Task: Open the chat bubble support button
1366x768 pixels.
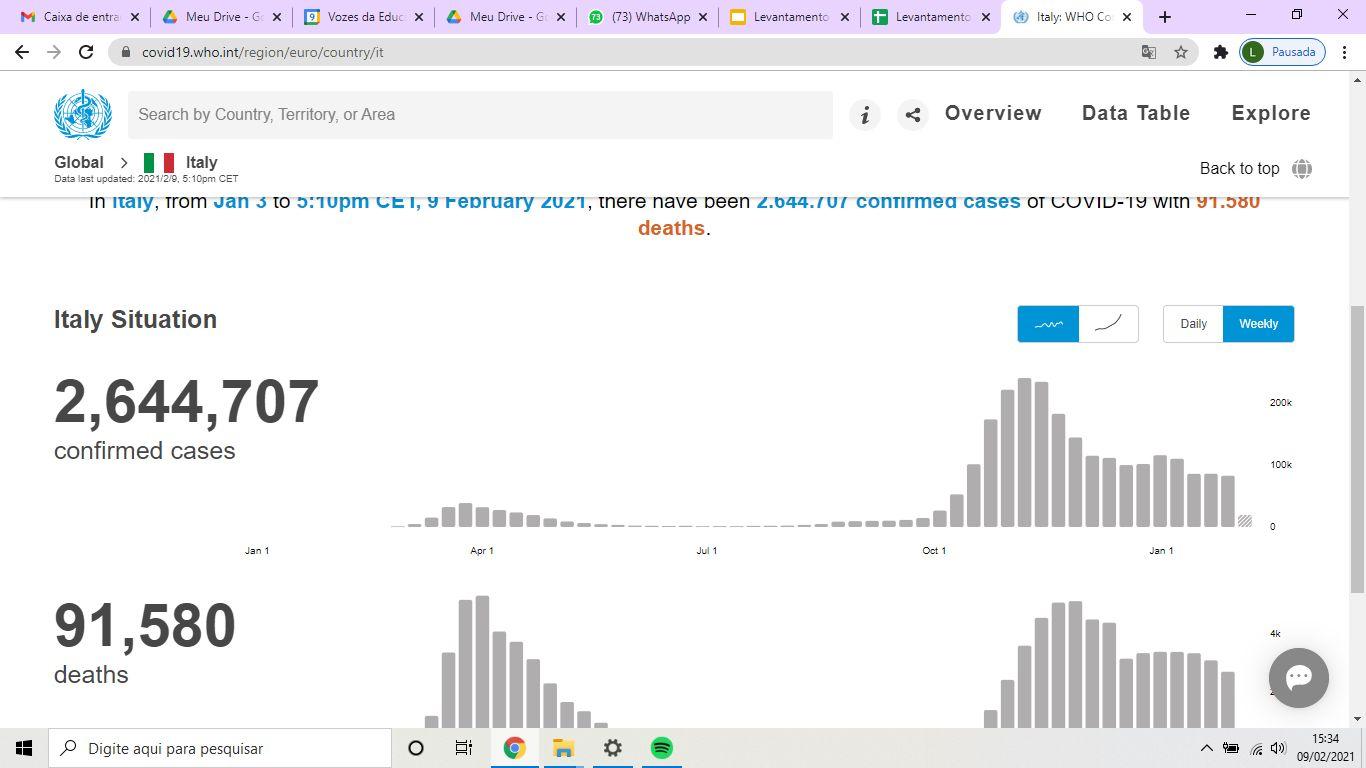Action: pyautogui.click(x=1298, y=678)
